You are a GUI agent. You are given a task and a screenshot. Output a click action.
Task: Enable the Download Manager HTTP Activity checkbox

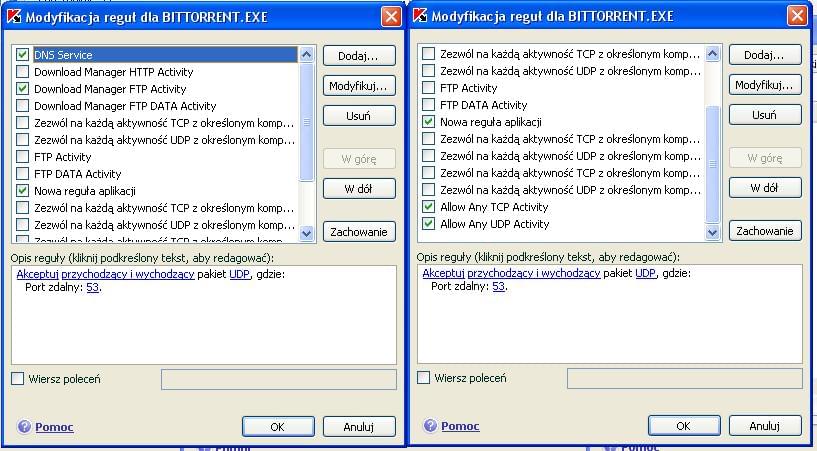pos(22,71)
